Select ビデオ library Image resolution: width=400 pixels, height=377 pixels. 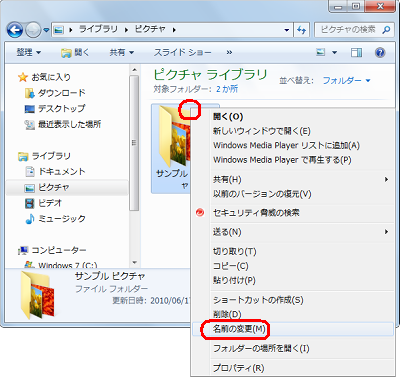click(50, 203)
